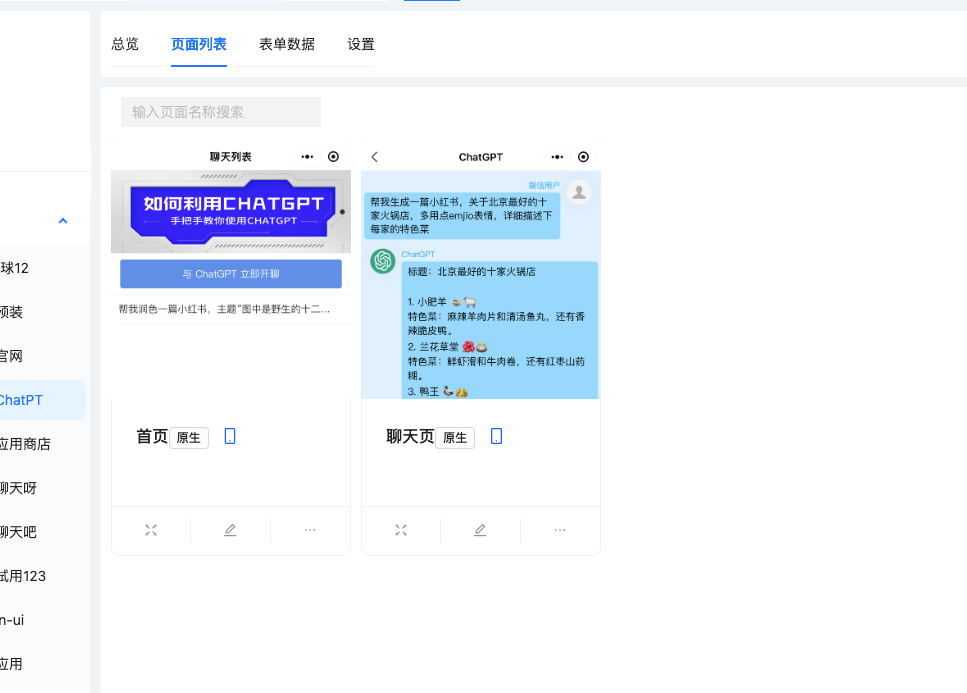Click the target circle icon in ChatGPT header
Image resolution: width=967 pixels, height=693 pixels.
(x=583, y=157)
